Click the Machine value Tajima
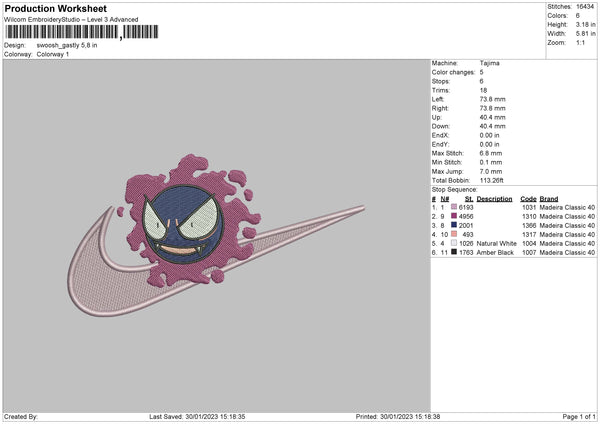This screenshot has width=600, height=424. (489, 63)
